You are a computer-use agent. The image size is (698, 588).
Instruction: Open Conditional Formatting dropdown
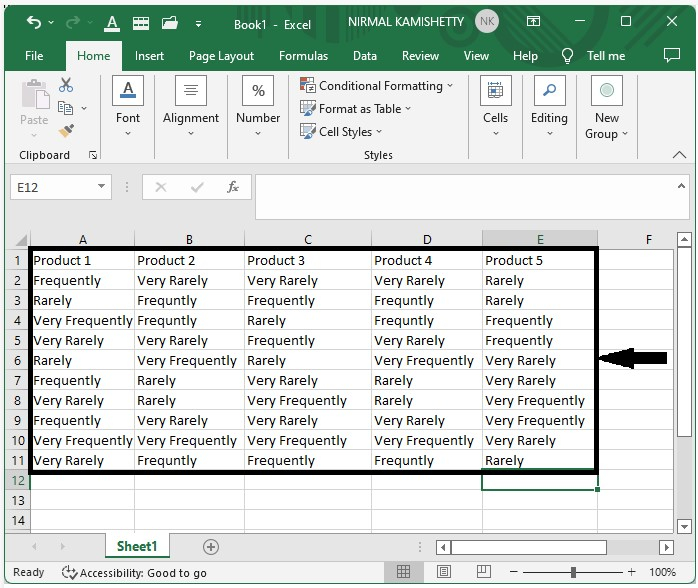(x=450, y=85)
